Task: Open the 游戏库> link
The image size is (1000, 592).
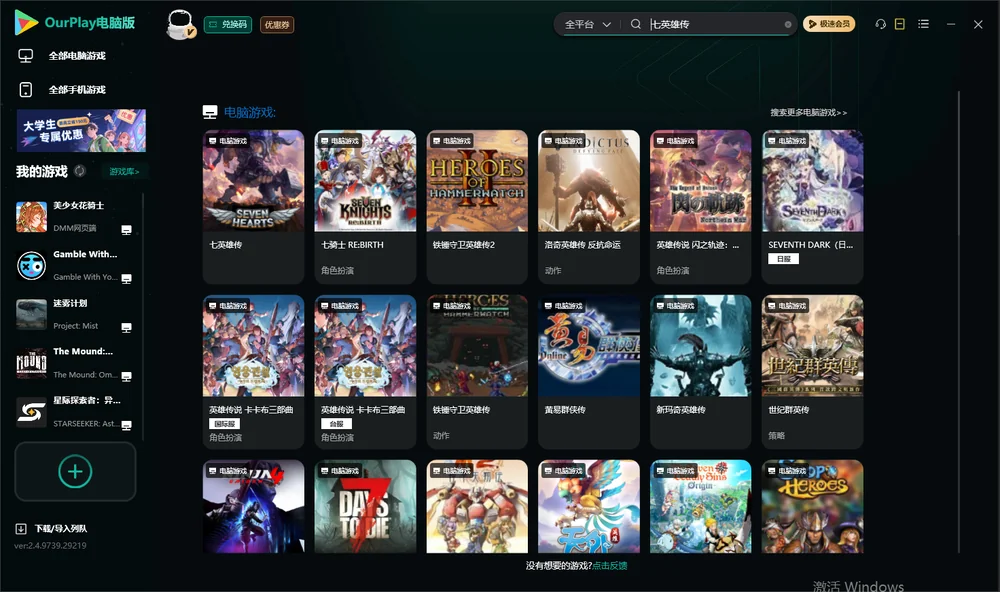Action: pos(124,171)
